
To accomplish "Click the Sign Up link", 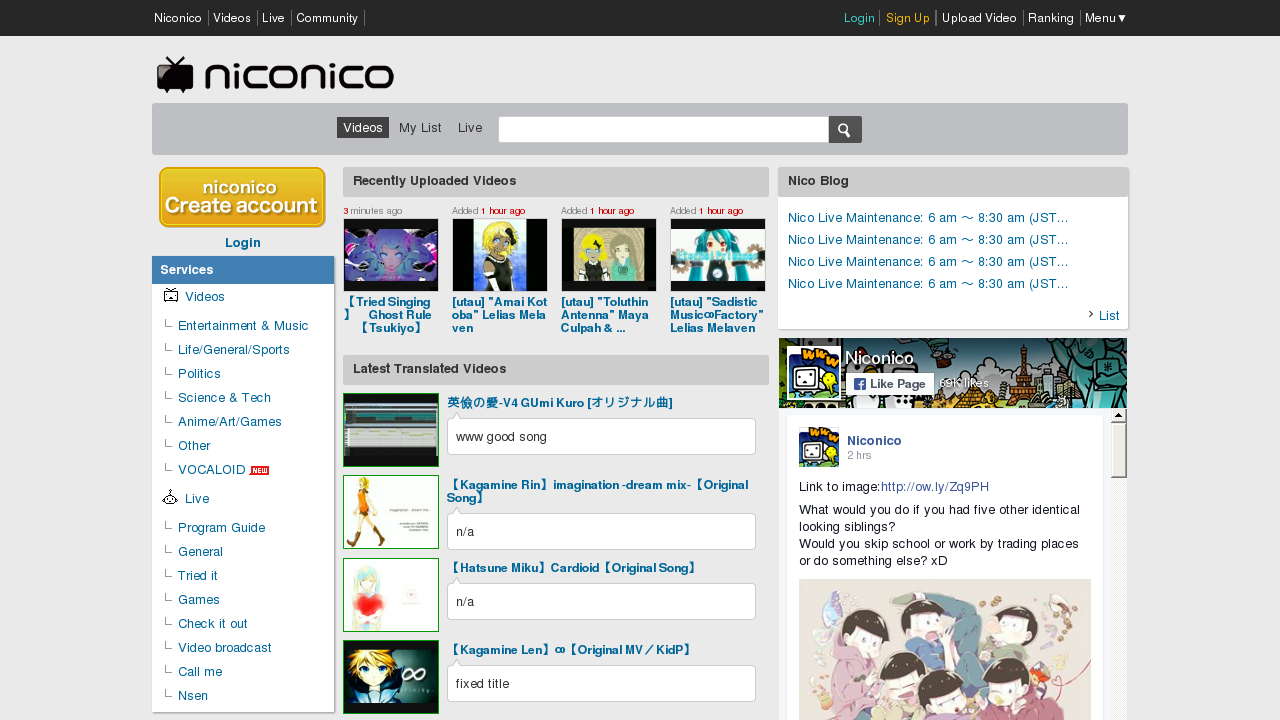I will [908, 18].
